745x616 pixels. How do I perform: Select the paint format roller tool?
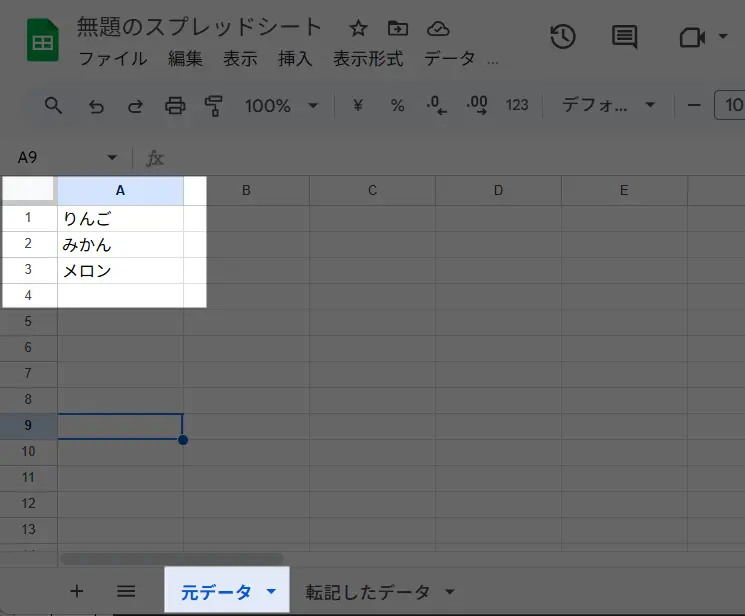pyautogui.click(x=213, y=105)
